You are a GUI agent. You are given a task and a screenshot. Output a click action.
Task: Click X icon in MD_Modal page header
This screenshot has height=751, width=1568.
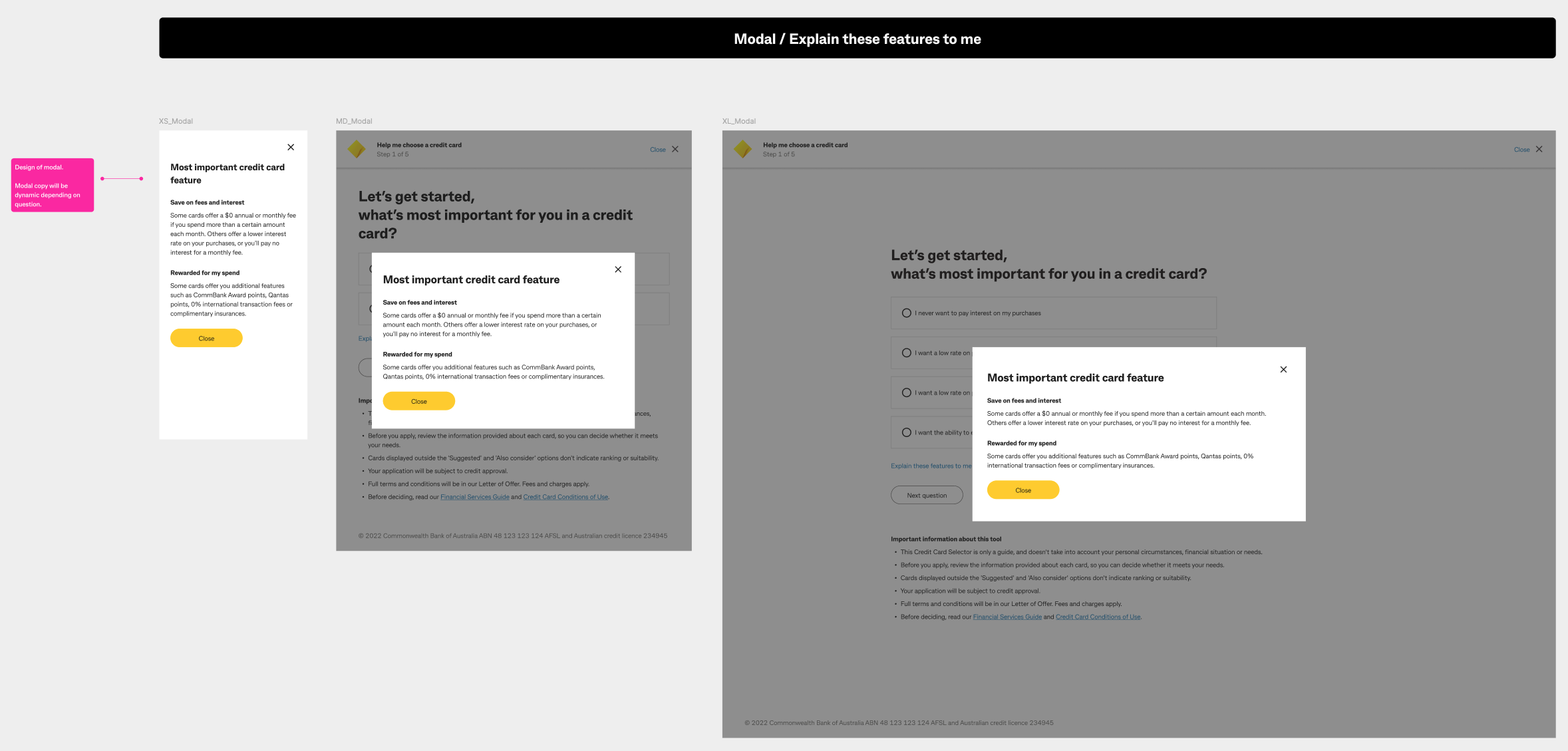click(675, 149)
